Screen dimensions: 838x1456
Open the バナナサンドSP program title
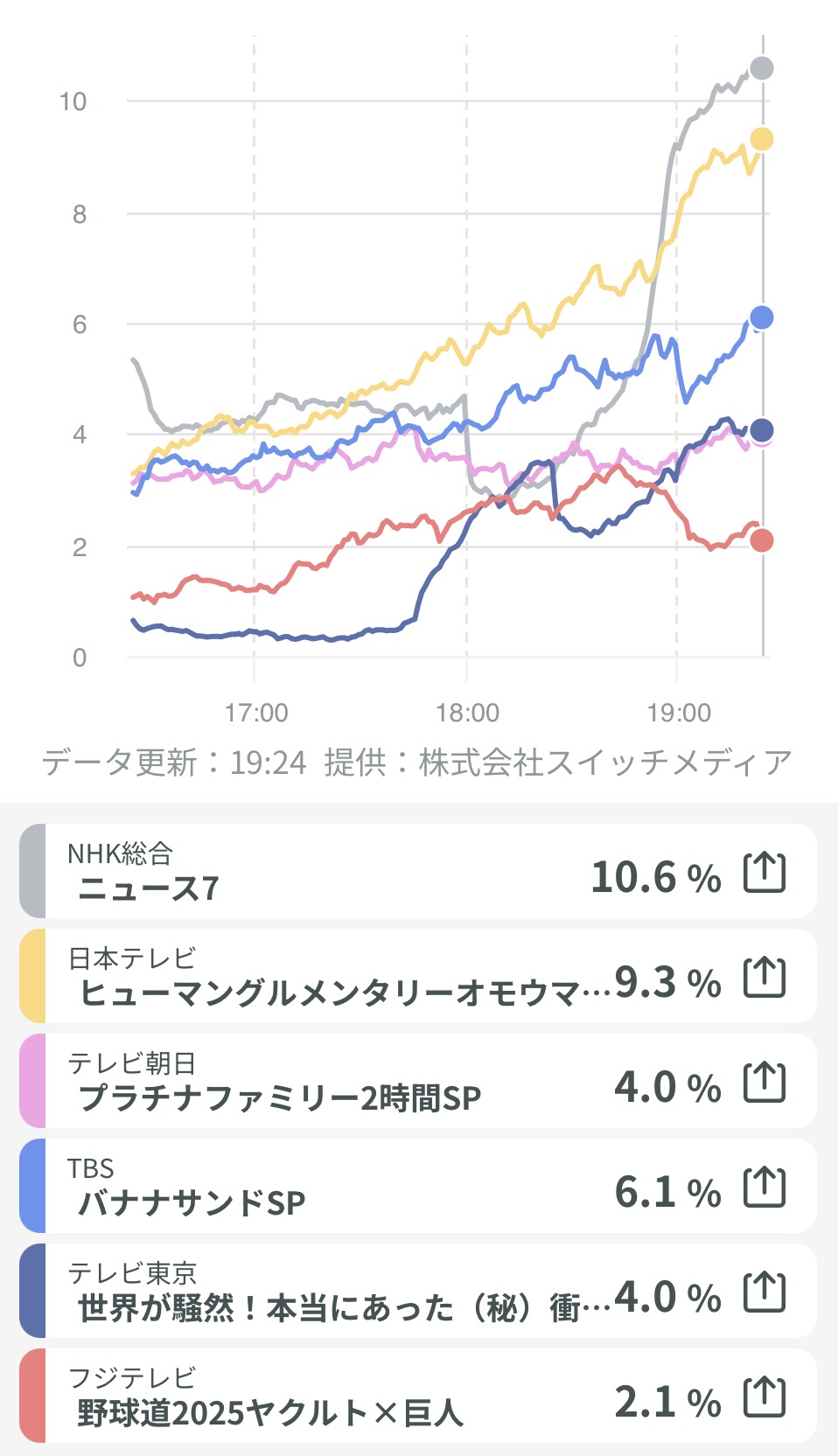pos(192,1203)
